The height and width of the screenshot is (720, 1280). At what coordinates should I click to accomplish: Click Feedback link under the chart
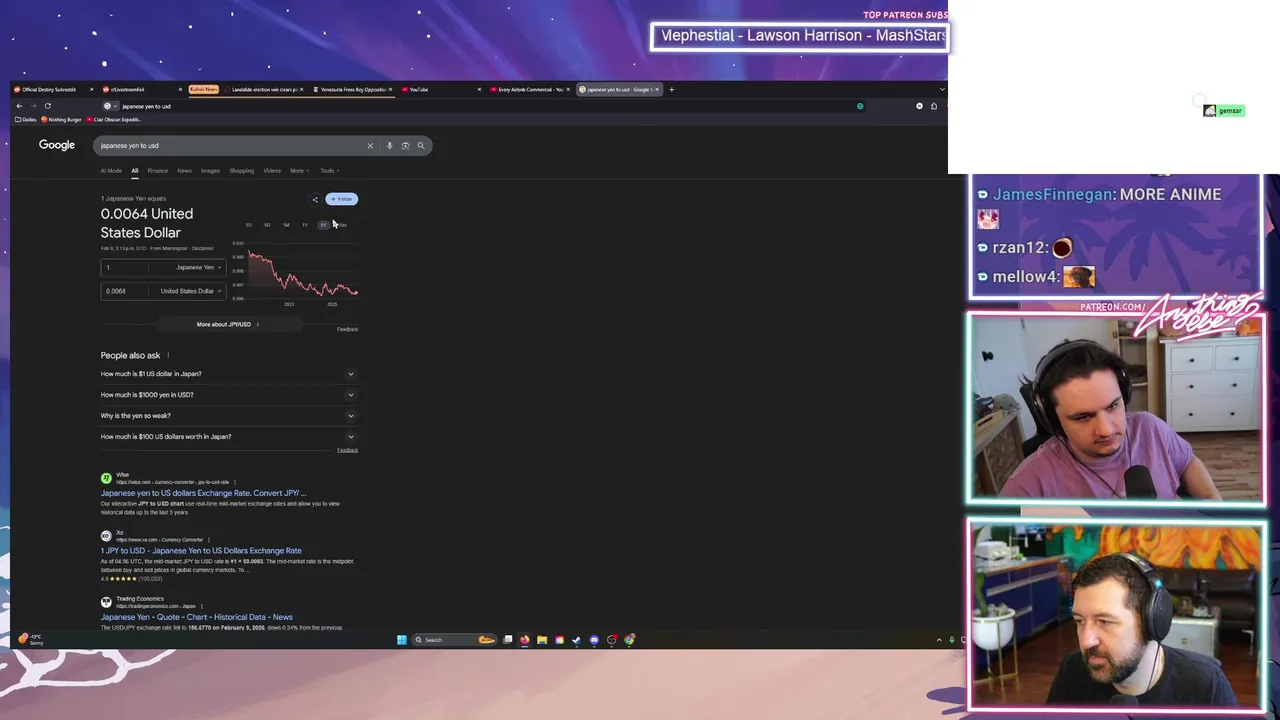[x=347, y=329]
